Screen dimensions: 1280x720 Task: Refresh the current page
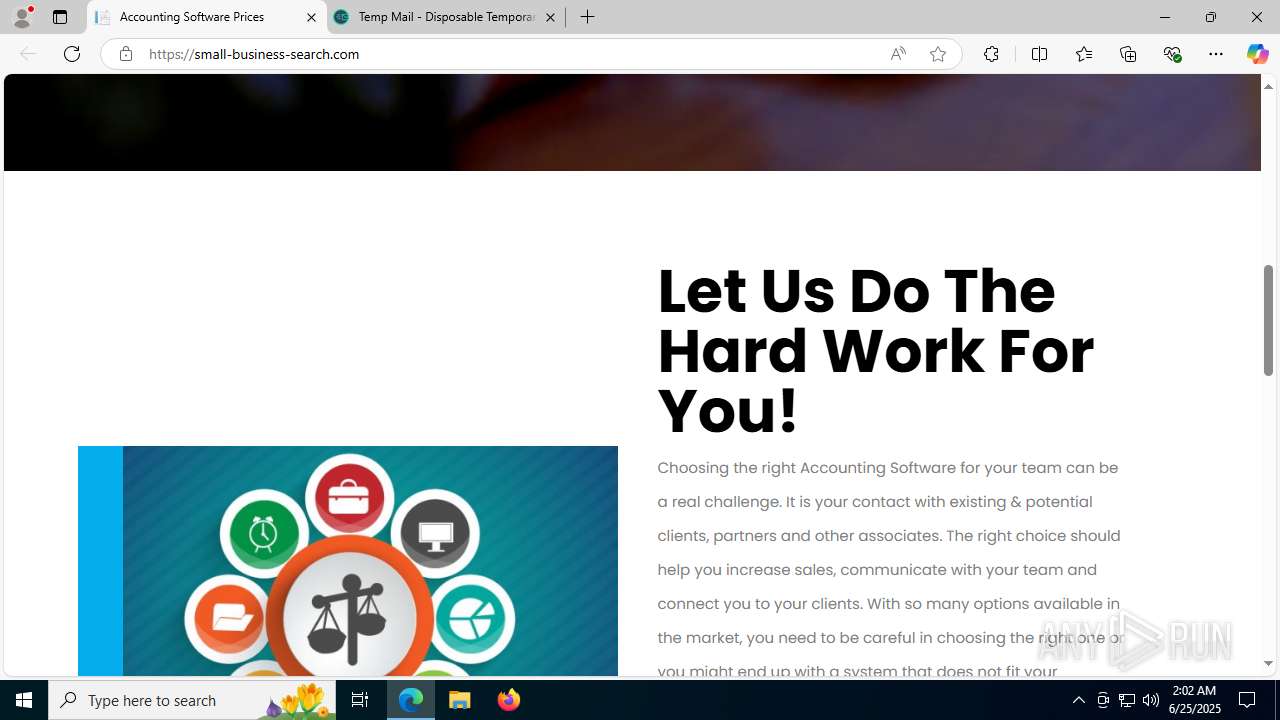pos(72,54)
